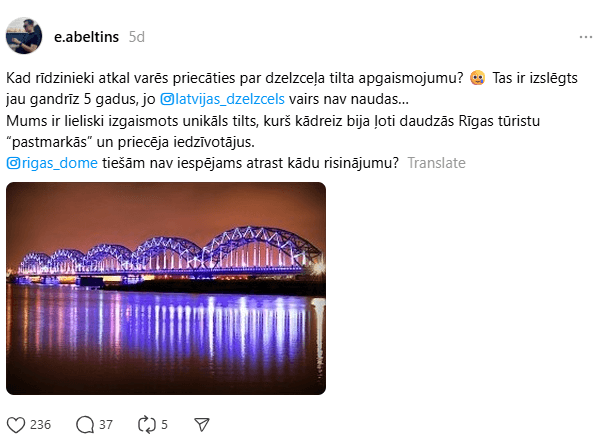The height and width of the screenshot is (444, 609).
Task: View the 236 likes count
Action: pos(40,425)
